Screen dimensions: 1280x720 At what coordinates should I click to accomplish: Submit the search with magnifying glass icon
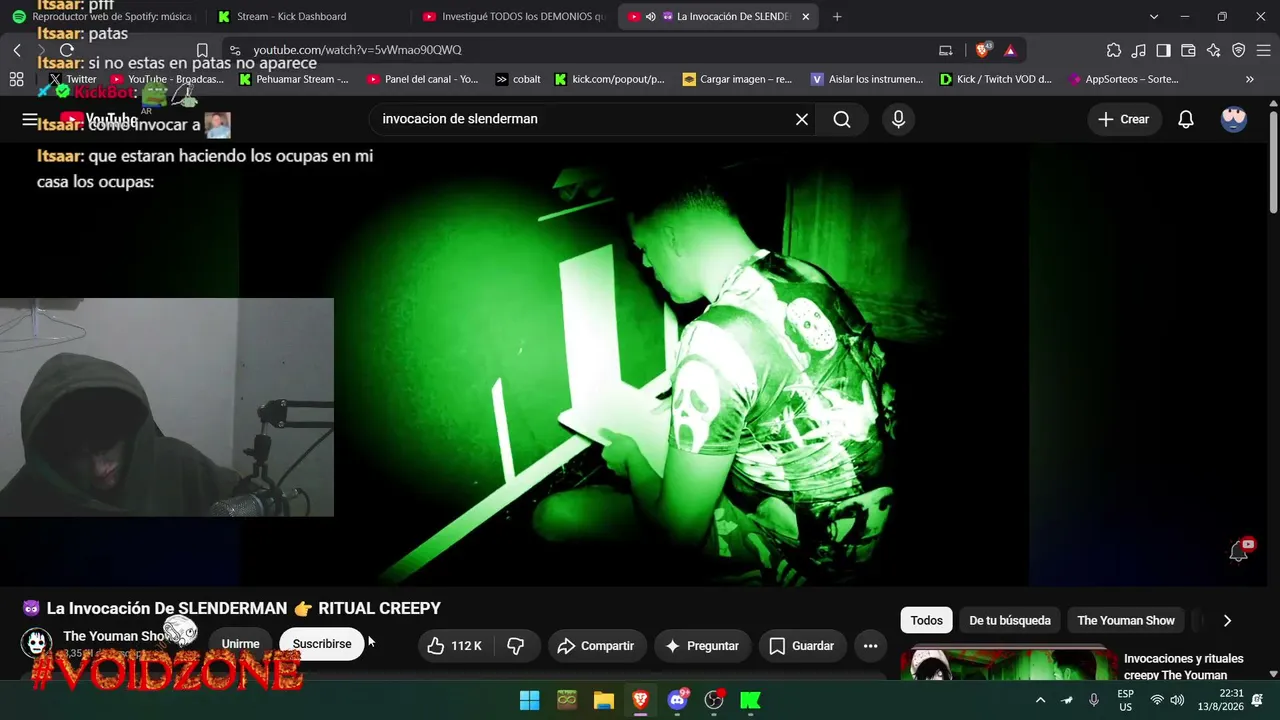coord(842,119)
